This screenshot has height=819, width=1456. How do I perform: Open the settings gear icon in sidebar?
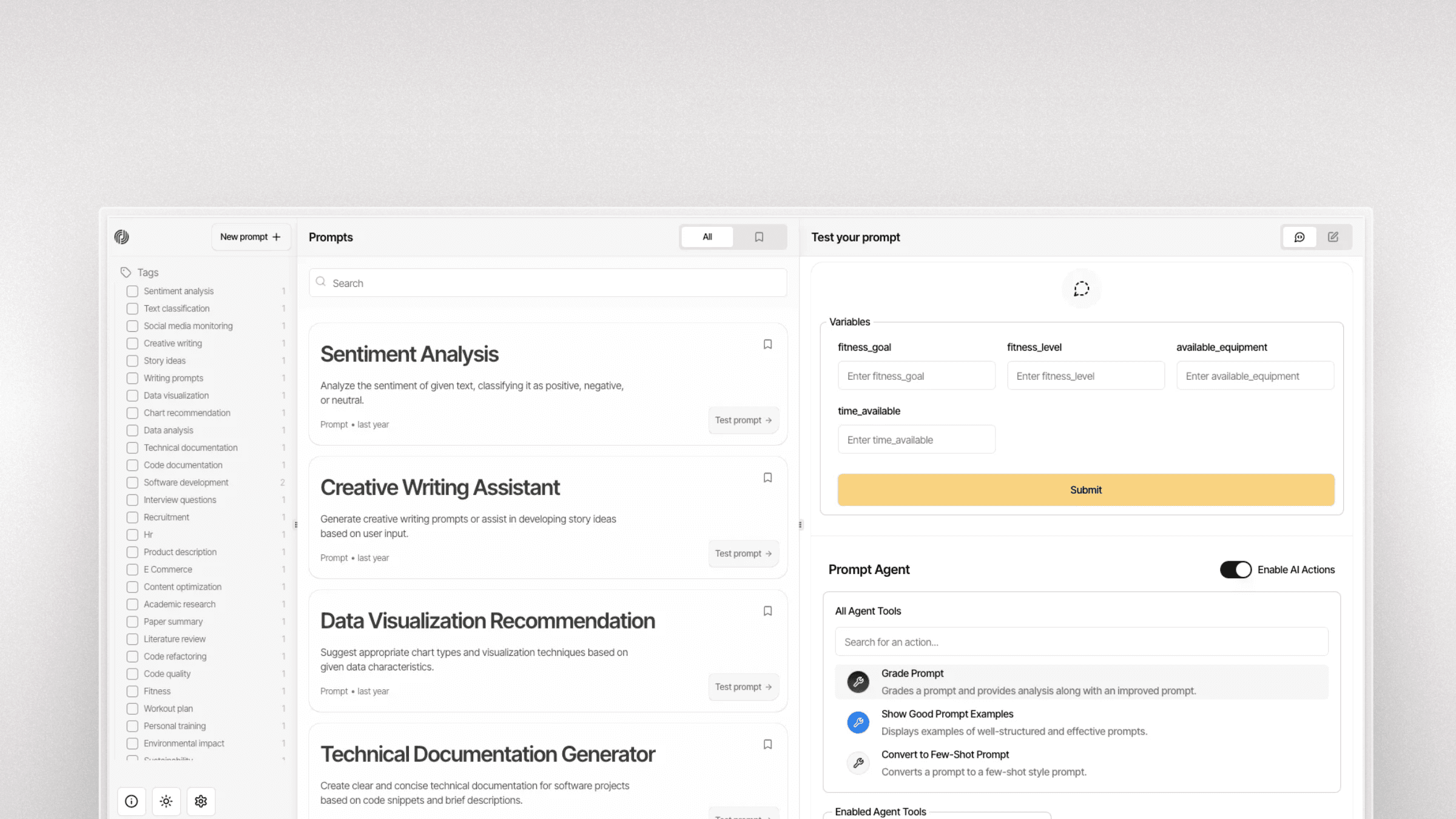(201, 801)
